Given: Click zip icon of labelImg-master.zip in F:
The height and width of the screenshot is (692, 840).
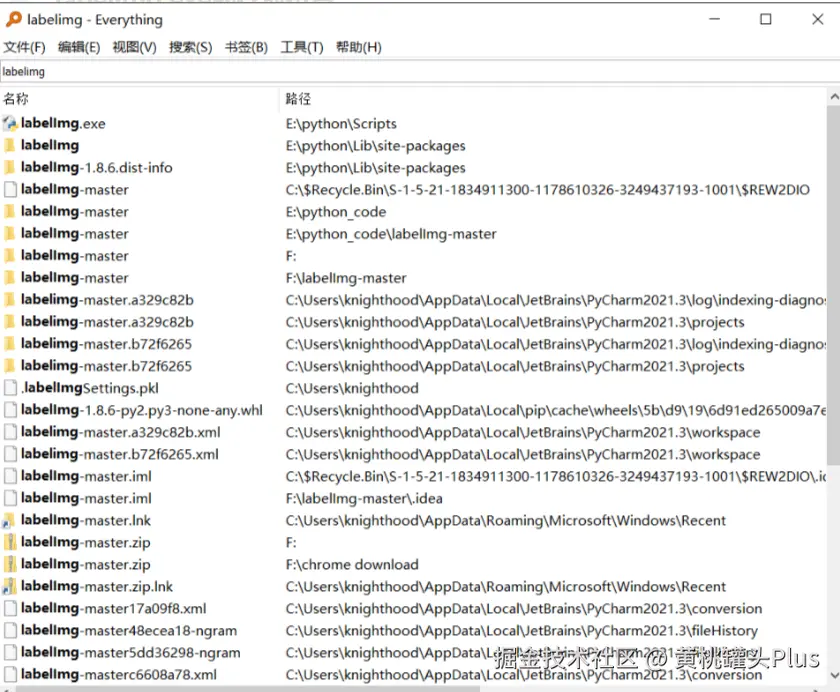Looking at the screenshot, I should pyautogui.click(x=10, y=542).
